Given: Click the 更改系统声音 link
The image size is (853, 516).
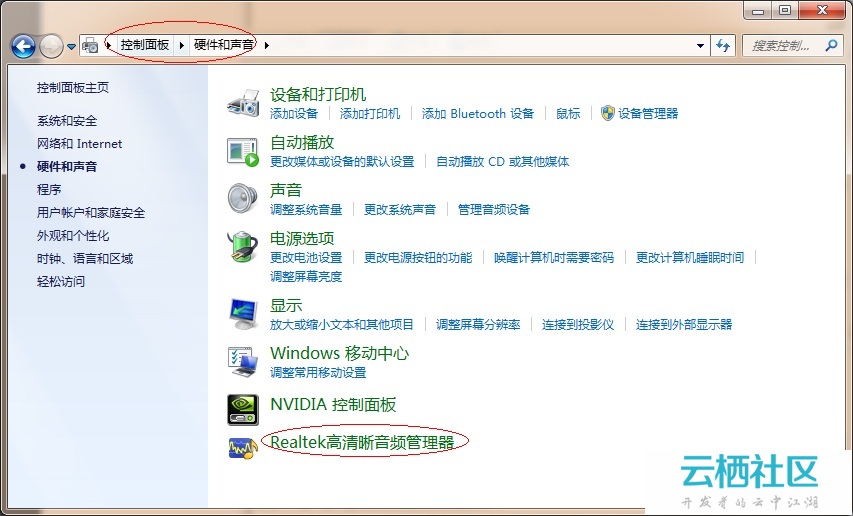Looking at the screenshot, I should [400, 209].
